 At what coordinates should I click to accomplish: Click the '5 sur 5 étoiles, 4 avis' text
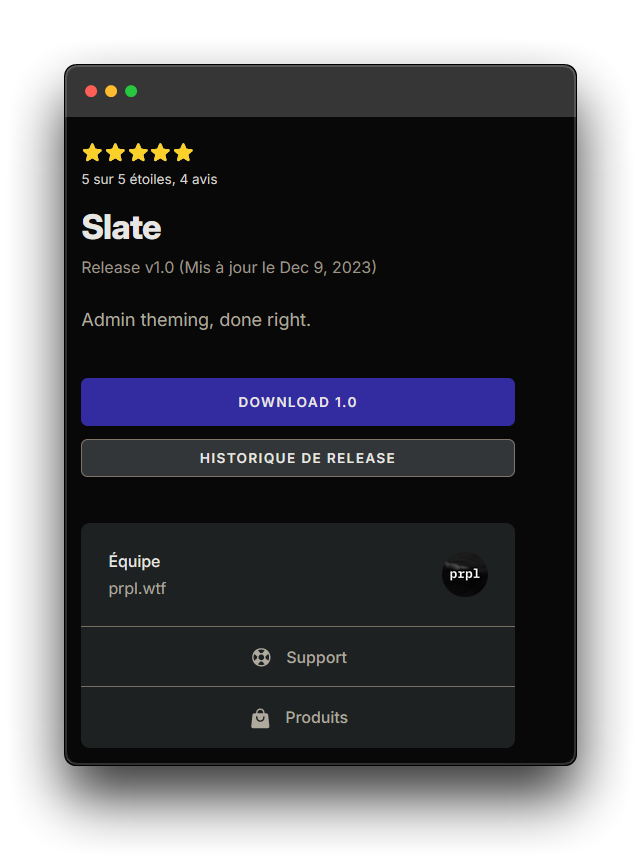tap(150, 179)
